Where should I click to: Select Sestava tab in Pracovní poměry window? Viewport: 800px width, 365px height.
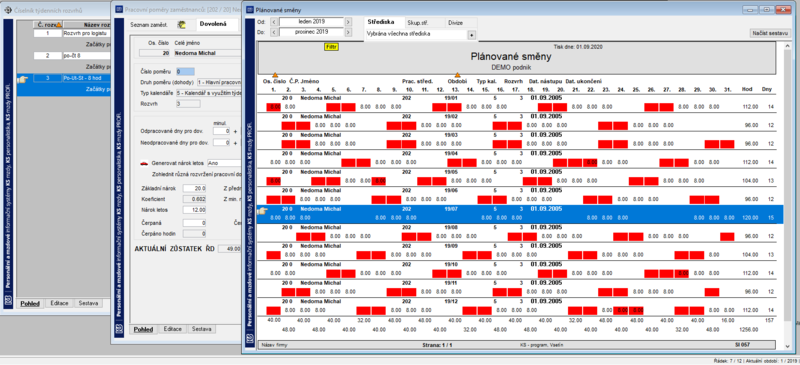coord(201,329)
